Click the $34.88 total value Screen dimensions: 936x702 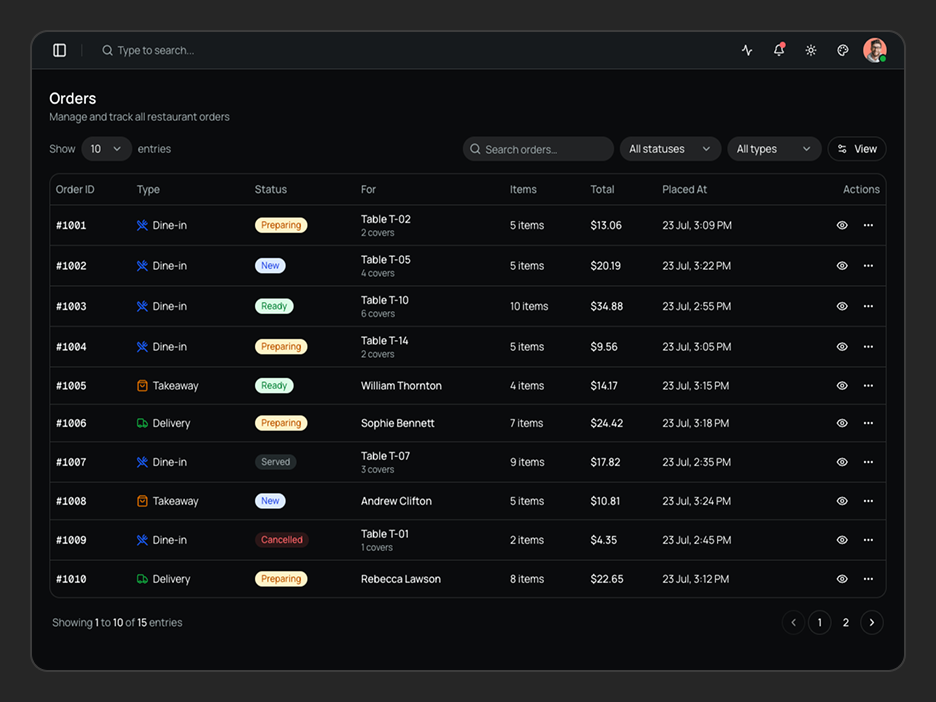click(606, 306)
